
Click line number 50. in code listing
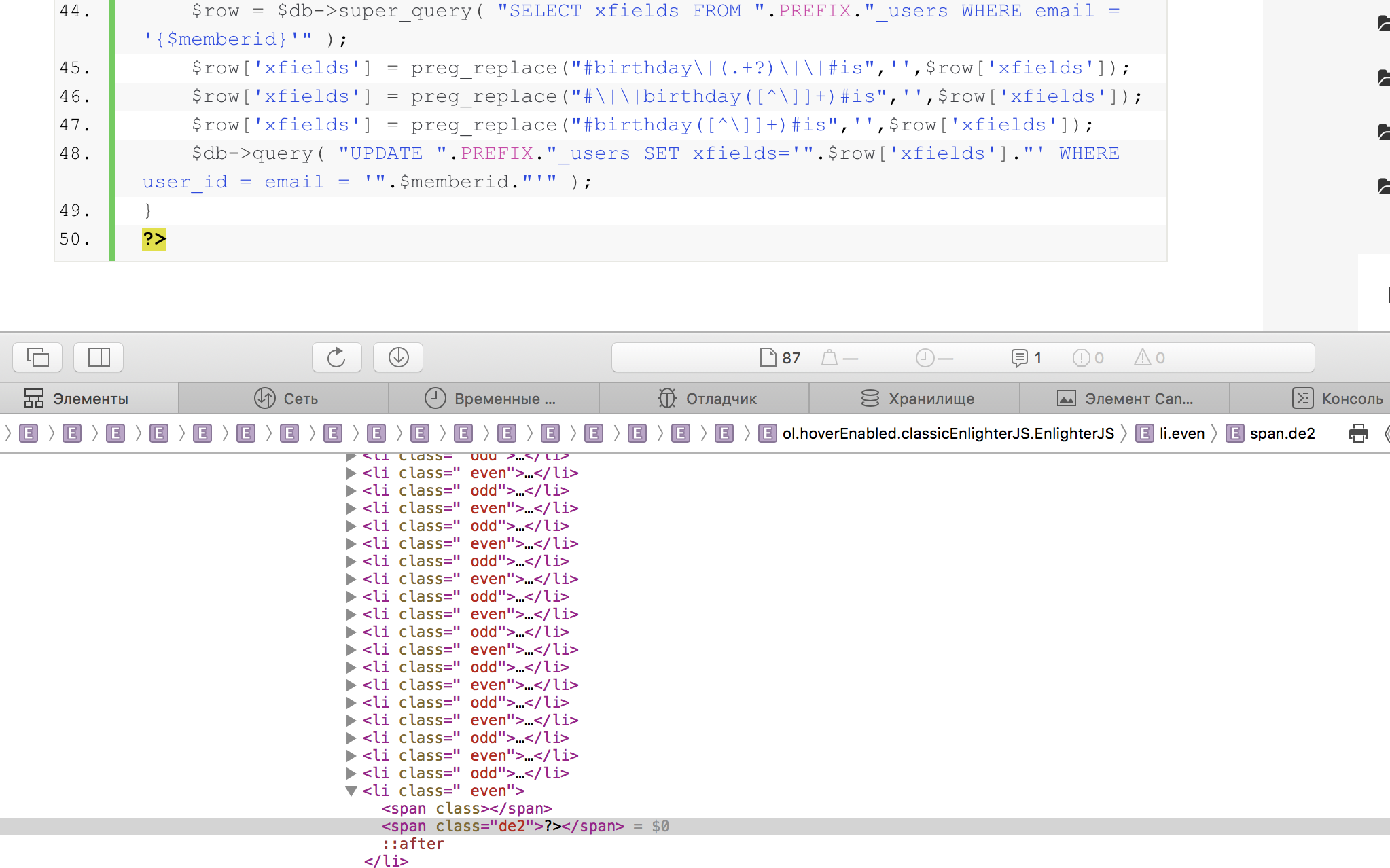click(x=75, y=239)
